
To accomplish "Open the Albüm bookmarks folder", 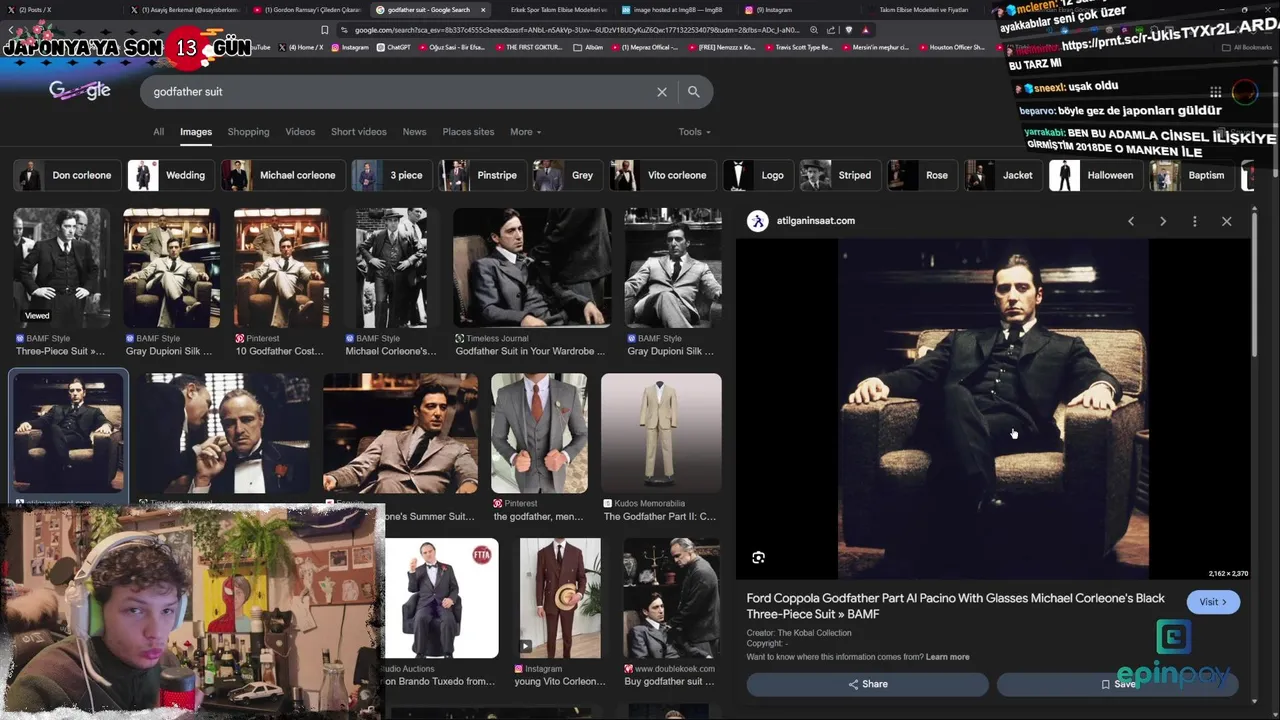I will tap(588, 47).
